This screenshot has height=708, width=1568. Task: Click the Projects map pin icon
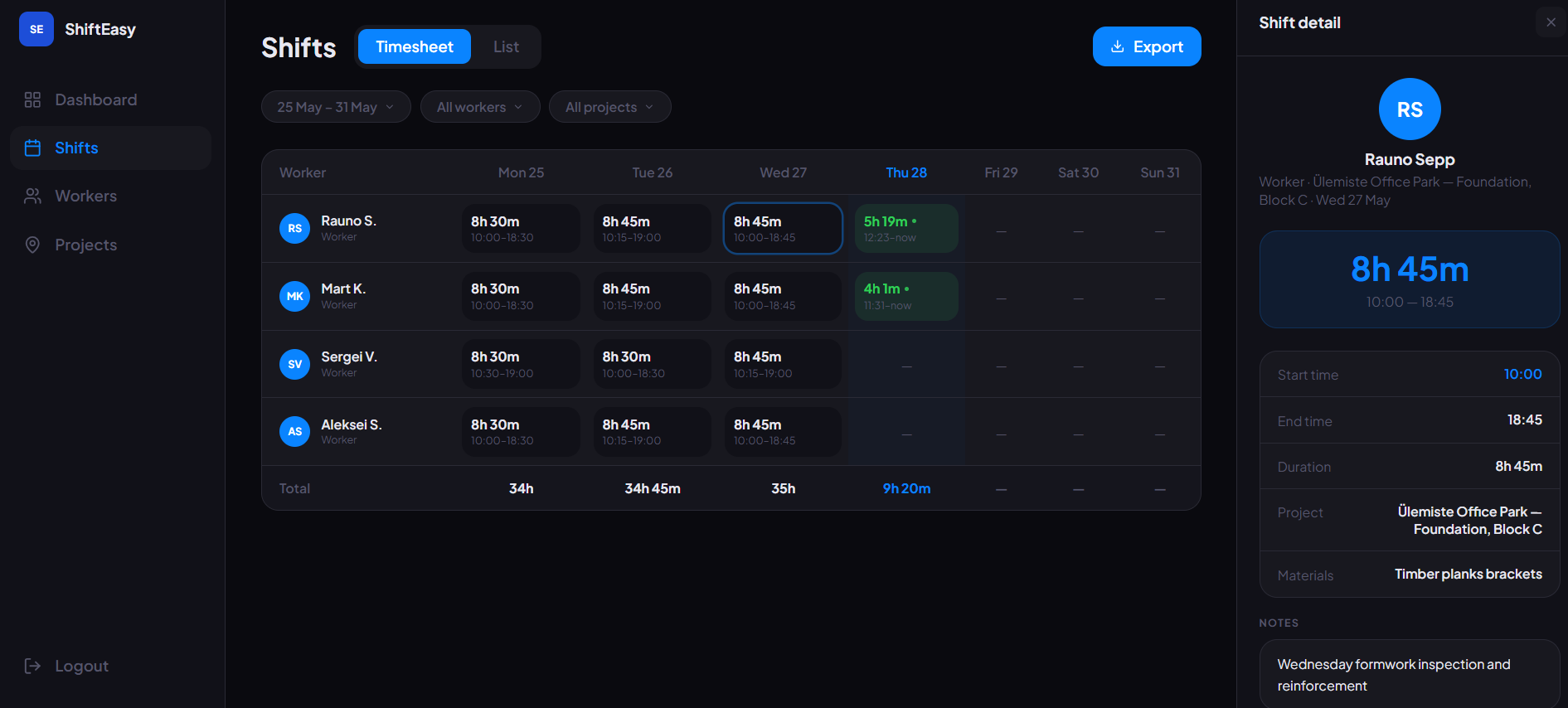(x=32, y=245)
